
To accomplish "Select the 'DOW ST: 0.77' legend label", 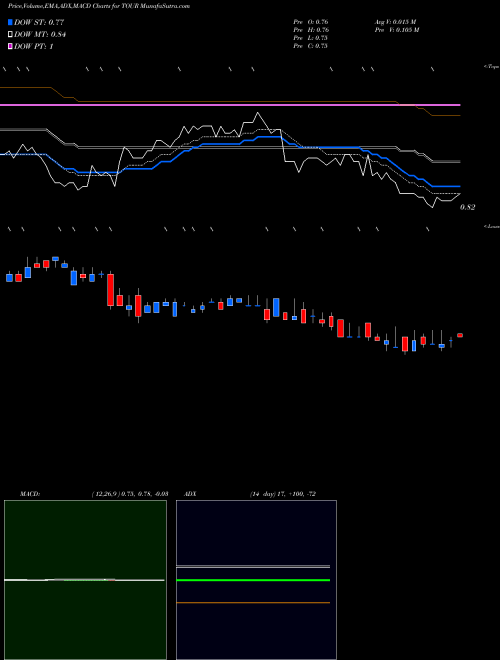I will (39, 22).
